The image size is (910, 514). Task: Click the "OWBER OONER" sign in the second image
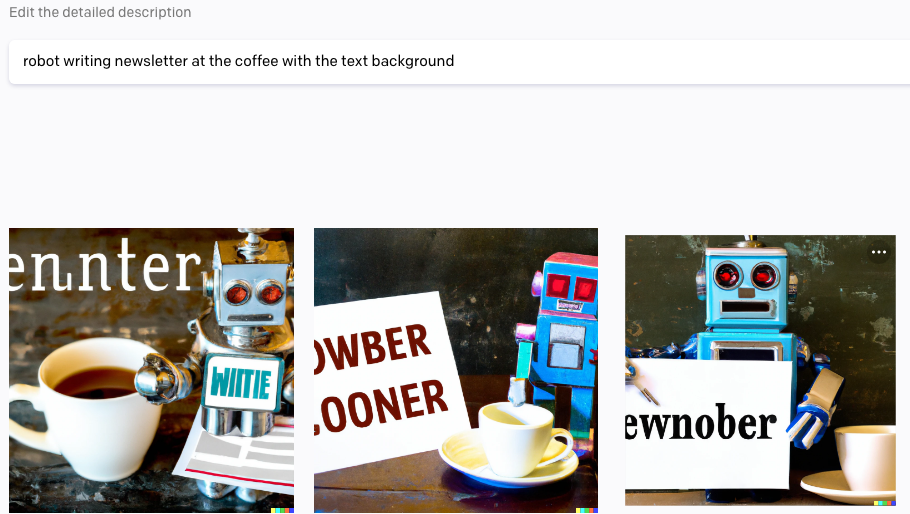click(x=388, y=378)
